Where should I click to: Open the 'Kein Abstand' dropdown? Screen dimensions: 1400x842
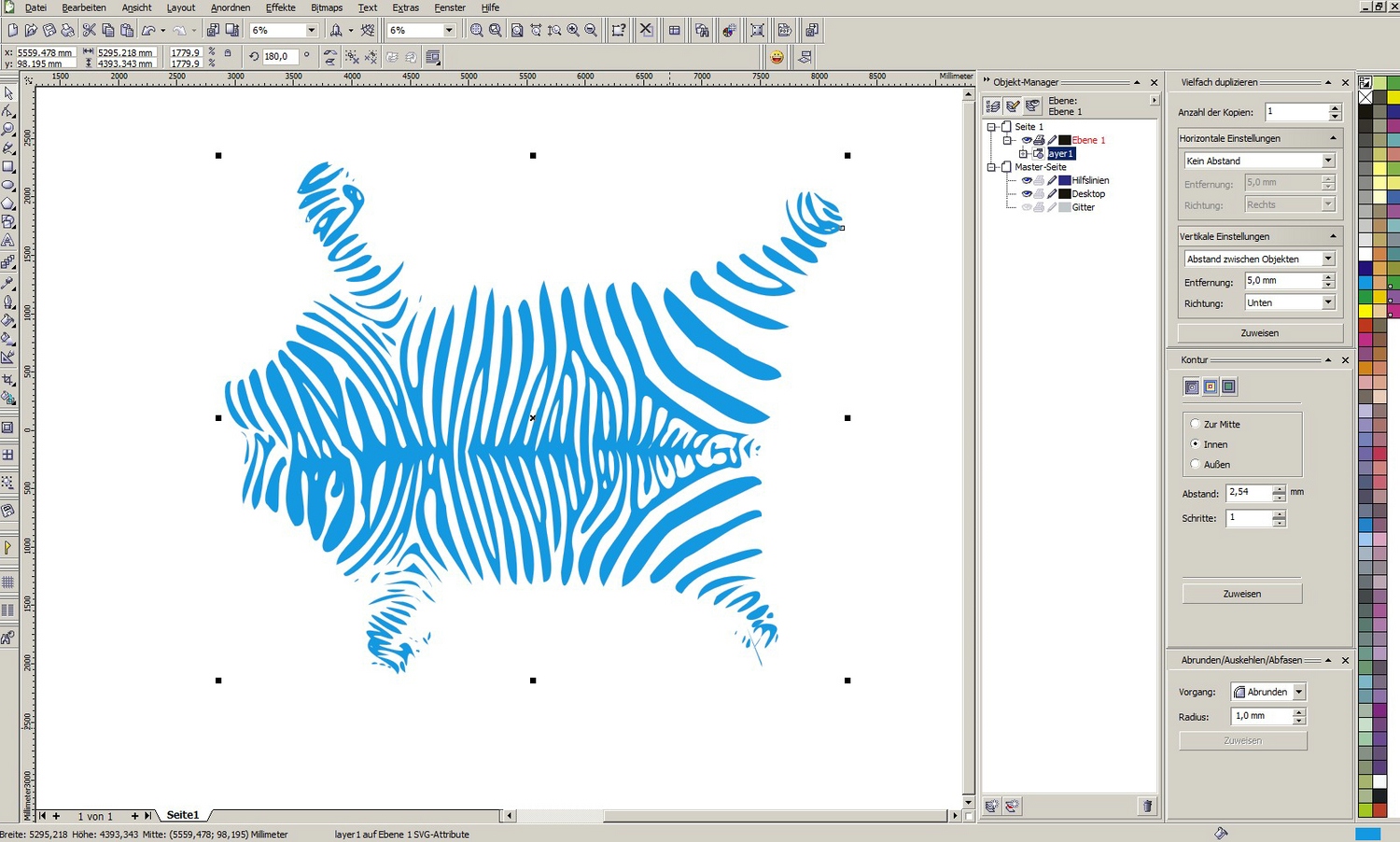pos(1328,161)
